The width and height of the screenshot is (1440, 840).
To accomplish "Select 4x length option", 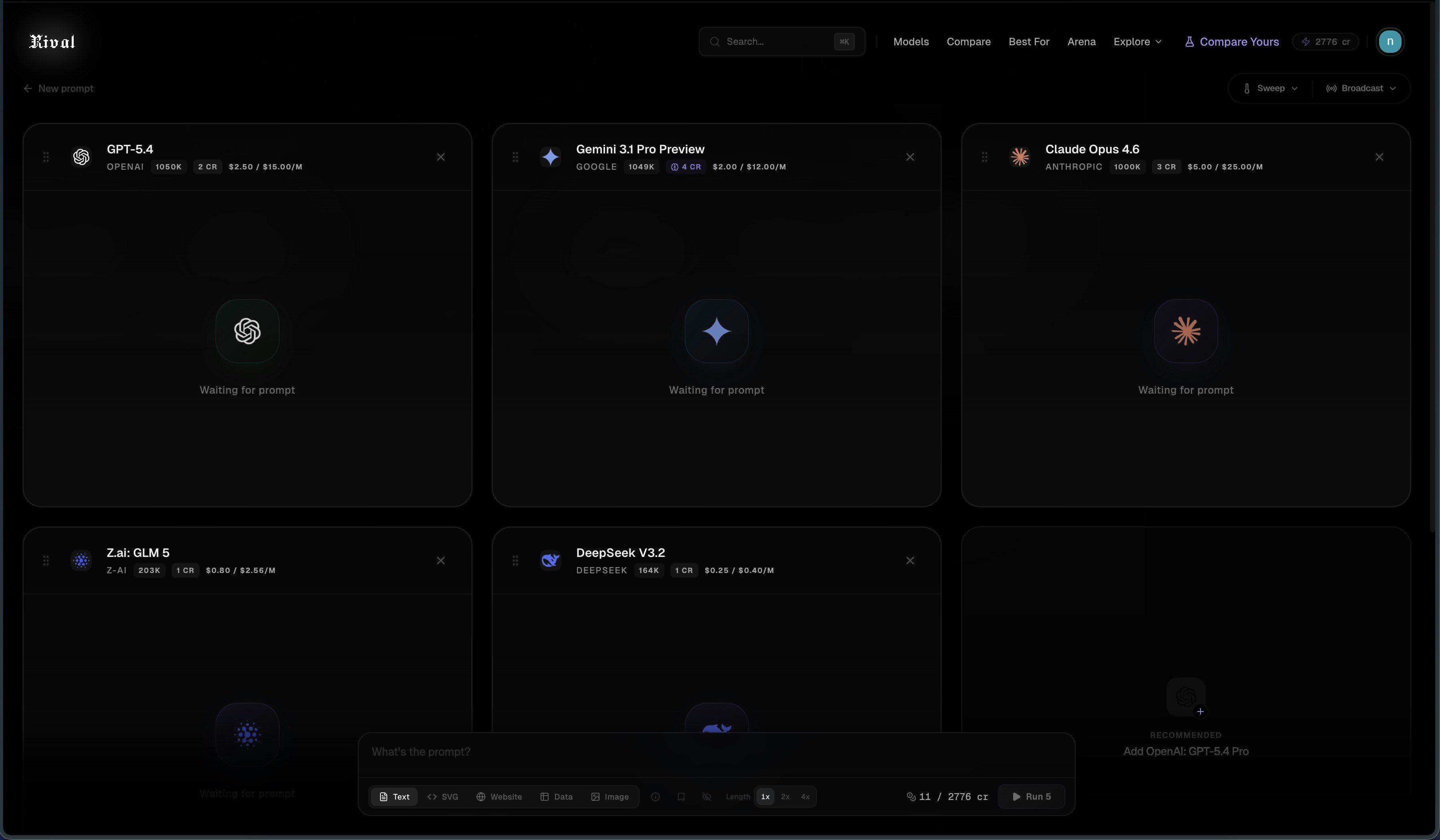I will (805, 797).
